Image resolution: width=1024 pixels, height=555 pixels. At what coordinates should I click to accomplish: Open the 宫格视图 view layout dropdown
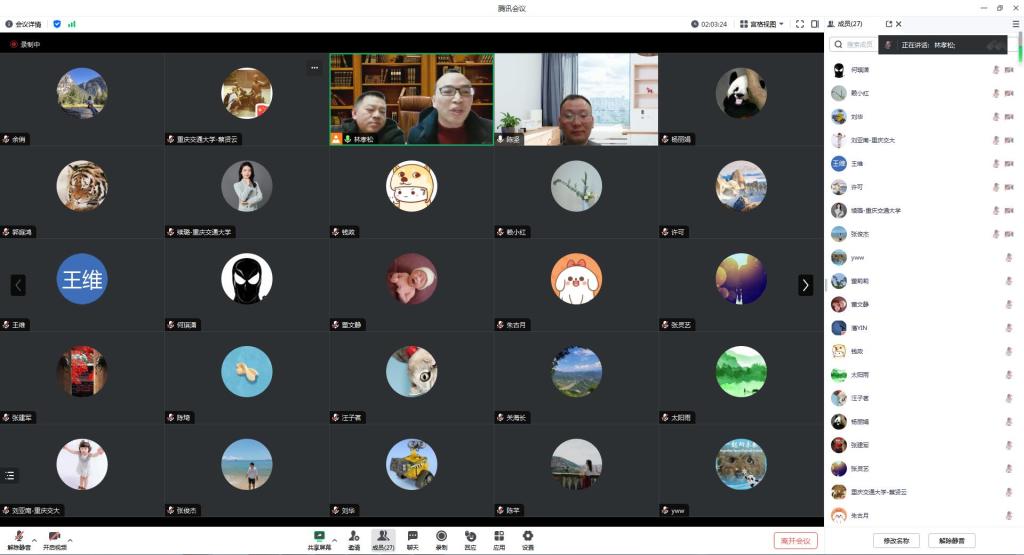tap(761, 24)
